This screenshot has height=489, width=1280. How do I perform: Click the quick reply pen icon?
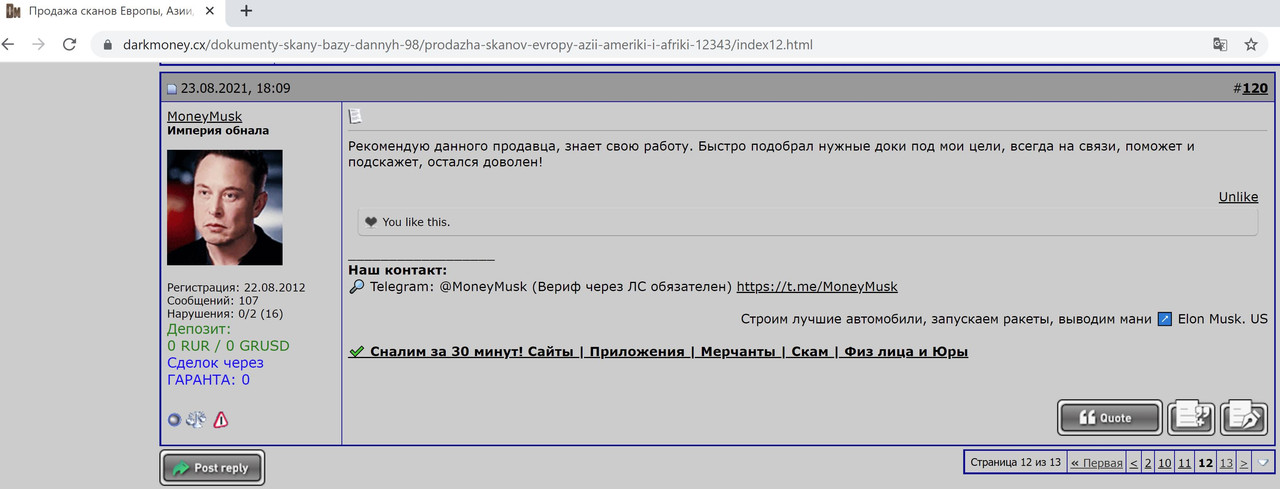click(1245, 417)
